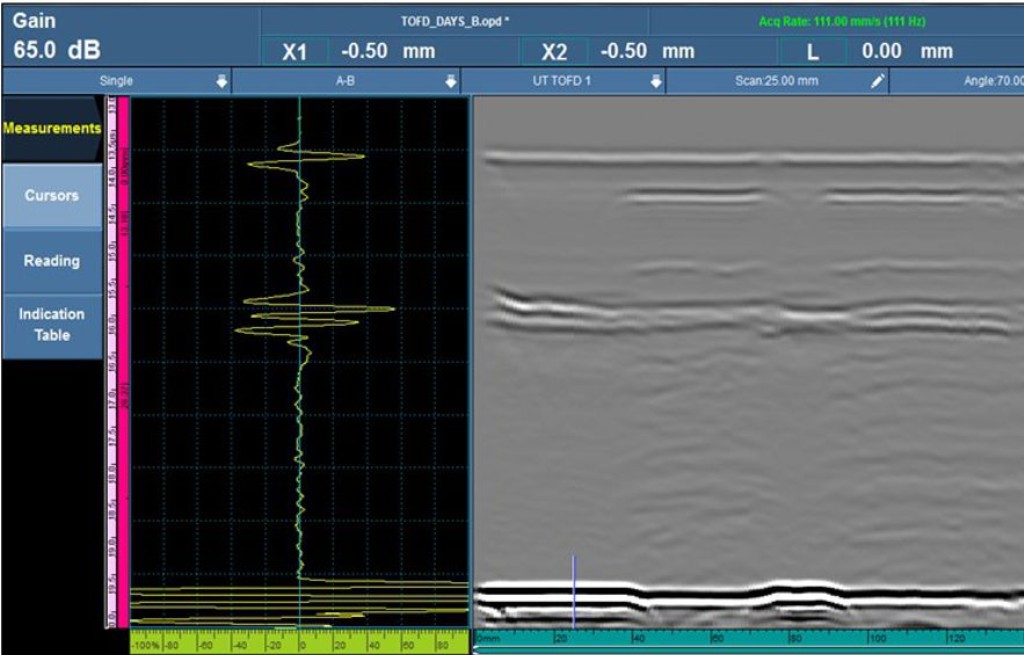The height and width of the screenshot is (655, 1024).
Task: Edit the X1 -0.50 mm value
Action: click(x=388, y=51)
